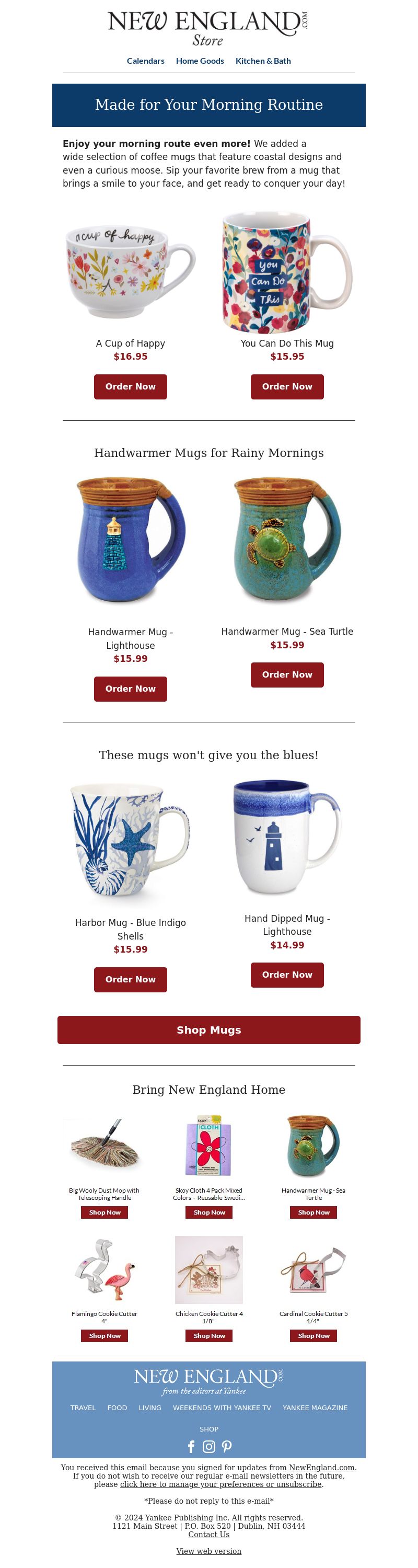Open the Calendars menu link
Screen dimensions: 418x1568
(x=145, y=61)
